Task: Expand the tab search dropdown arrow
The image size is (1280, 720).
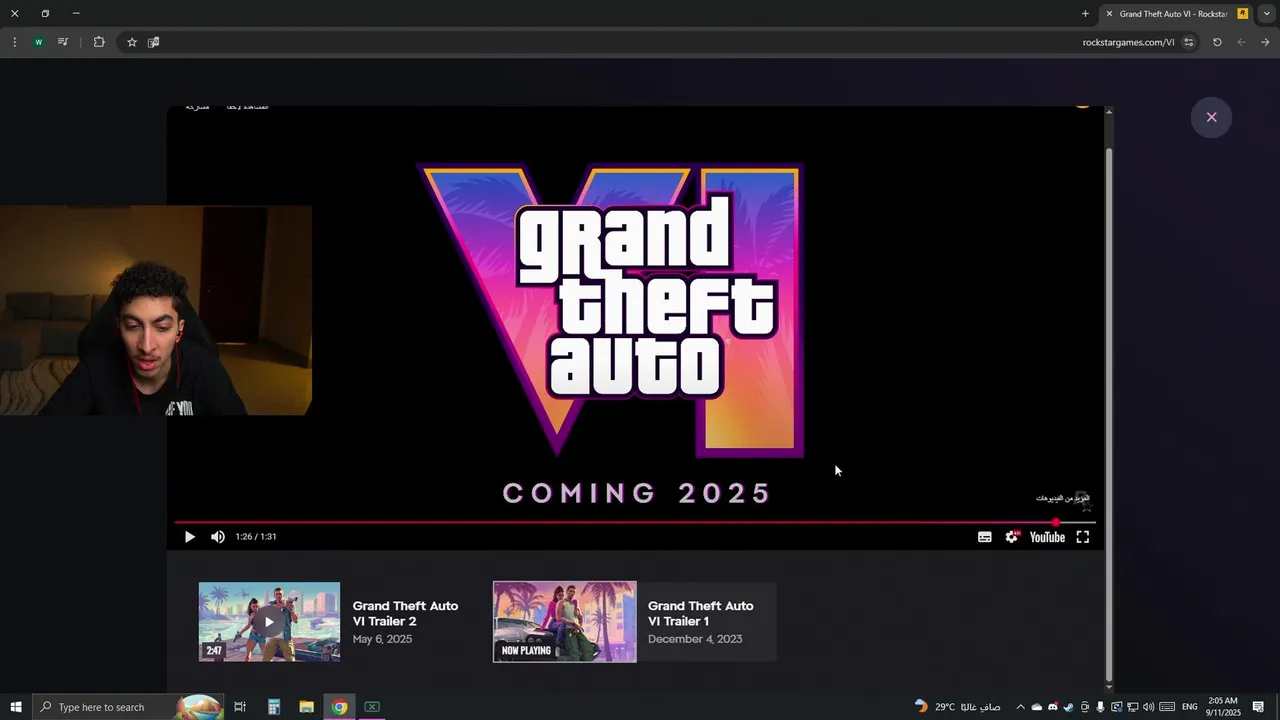Action: click(1267, 14)
